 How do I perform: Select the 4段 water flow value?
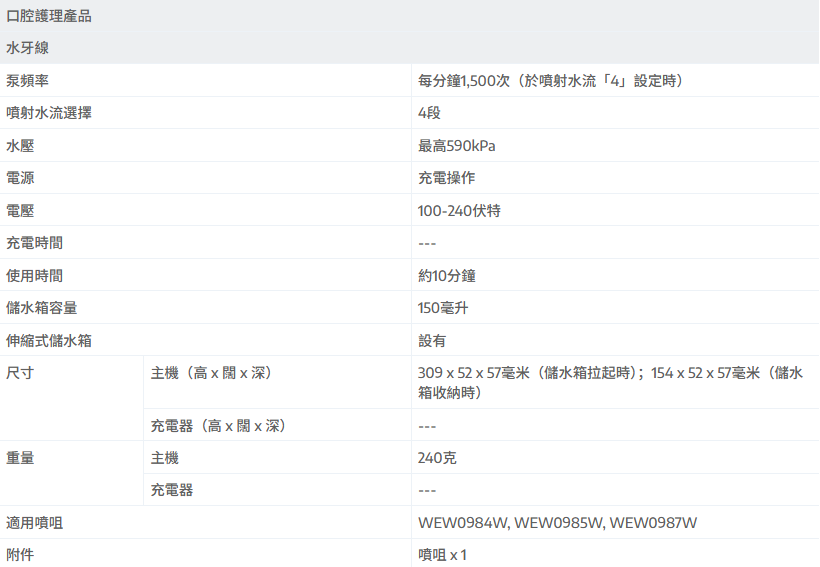coord(429,113)
